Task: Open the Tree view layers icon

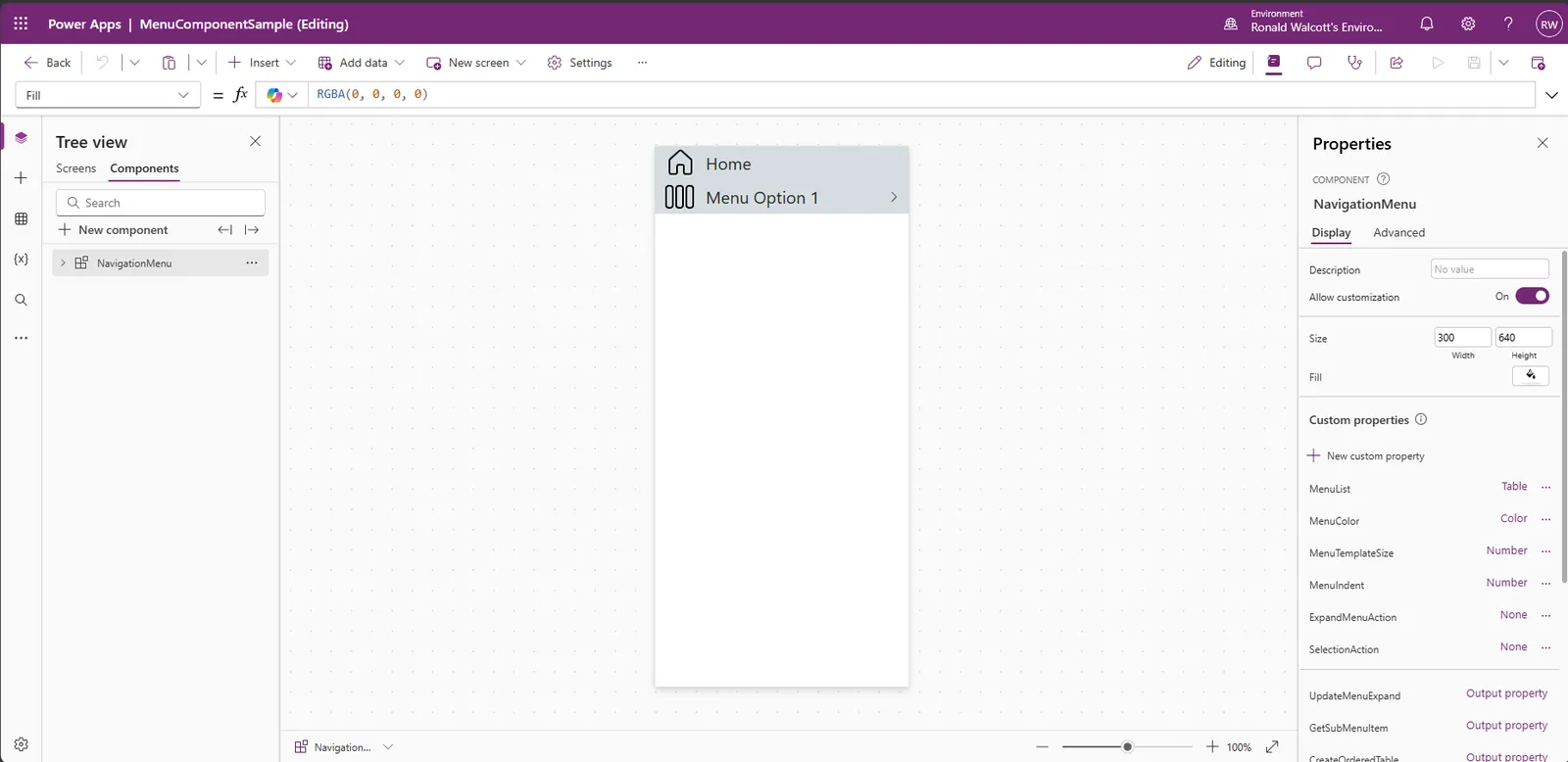Action: tap(21, 138)
